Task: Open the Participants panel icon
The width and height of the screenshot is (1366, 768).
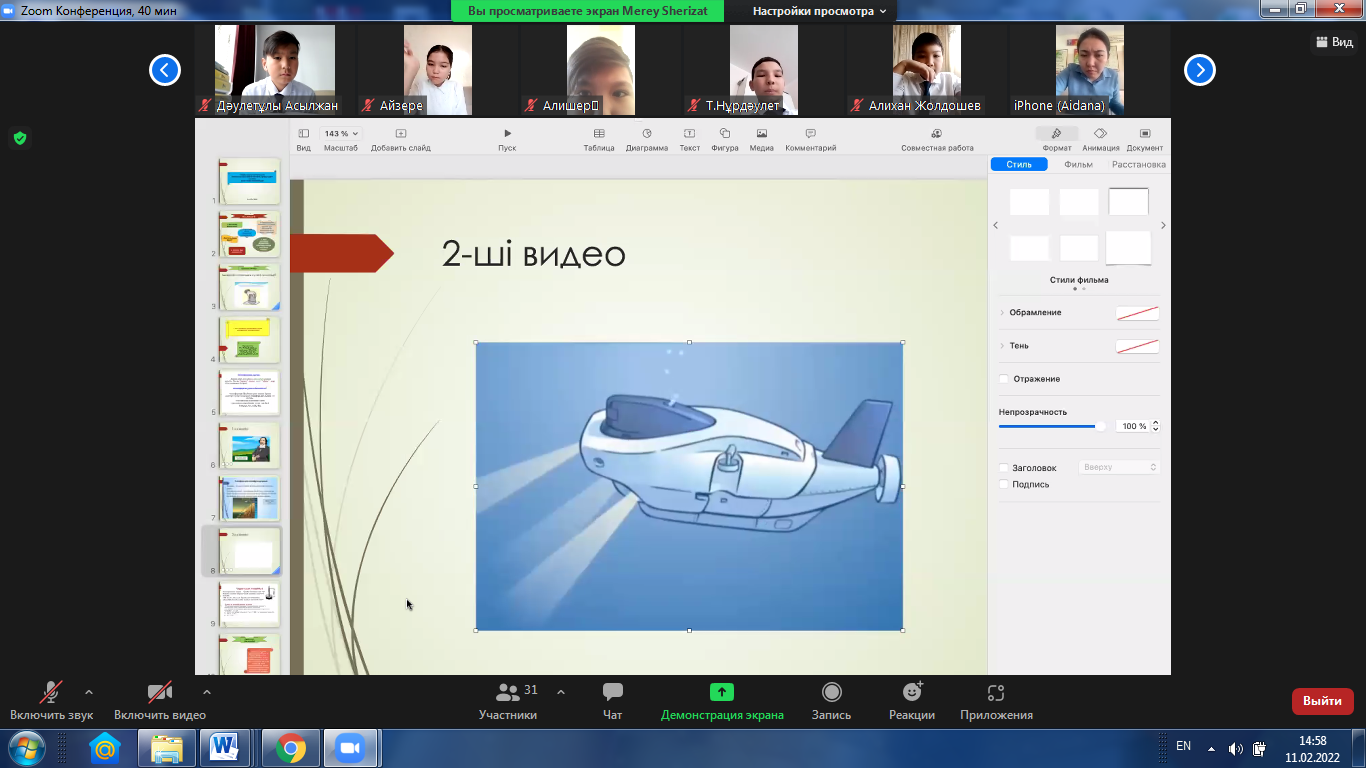Action: pyautogui.click(x=509, y=692)
